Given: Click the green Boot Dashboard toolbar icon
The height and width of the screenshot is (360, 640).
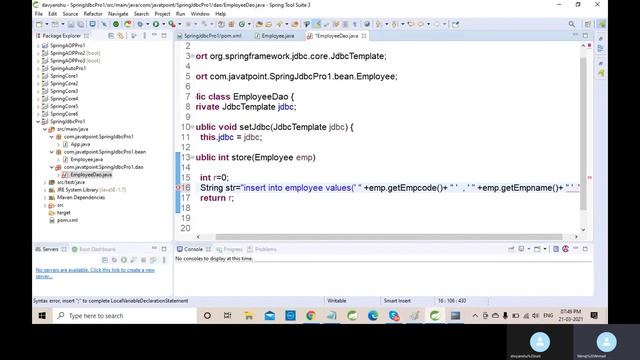Looking at the screenshot, I should click(116, 24).
